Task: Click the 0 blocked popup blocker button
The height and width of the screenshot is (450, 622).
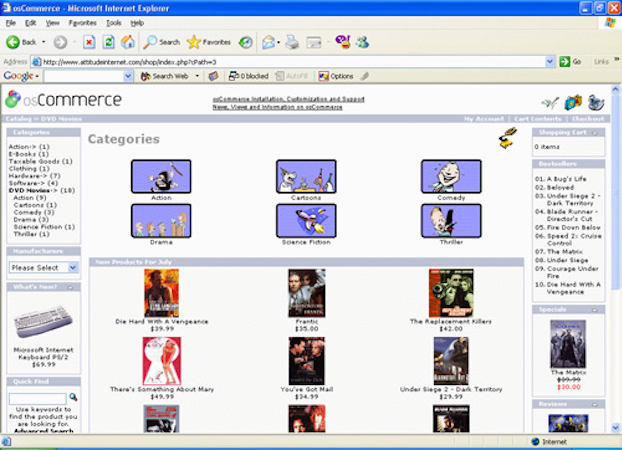Action: (x=249, y=76)
